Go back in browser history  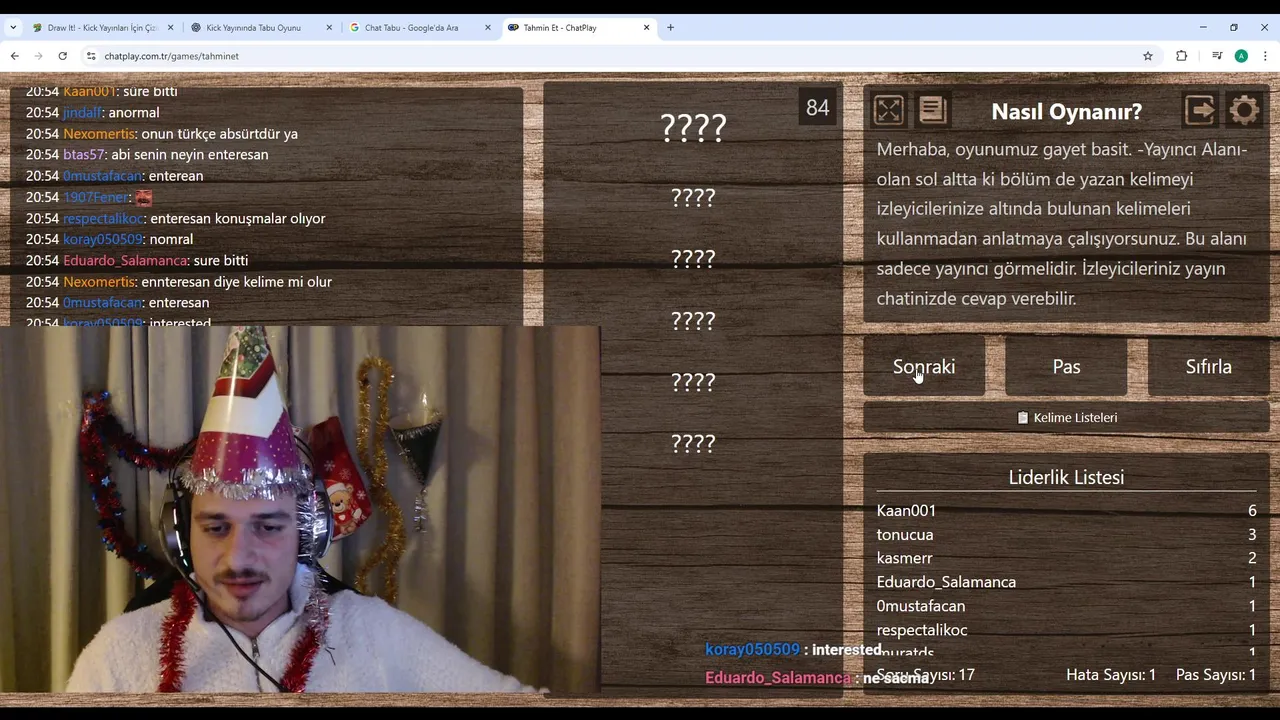point(15,56)
